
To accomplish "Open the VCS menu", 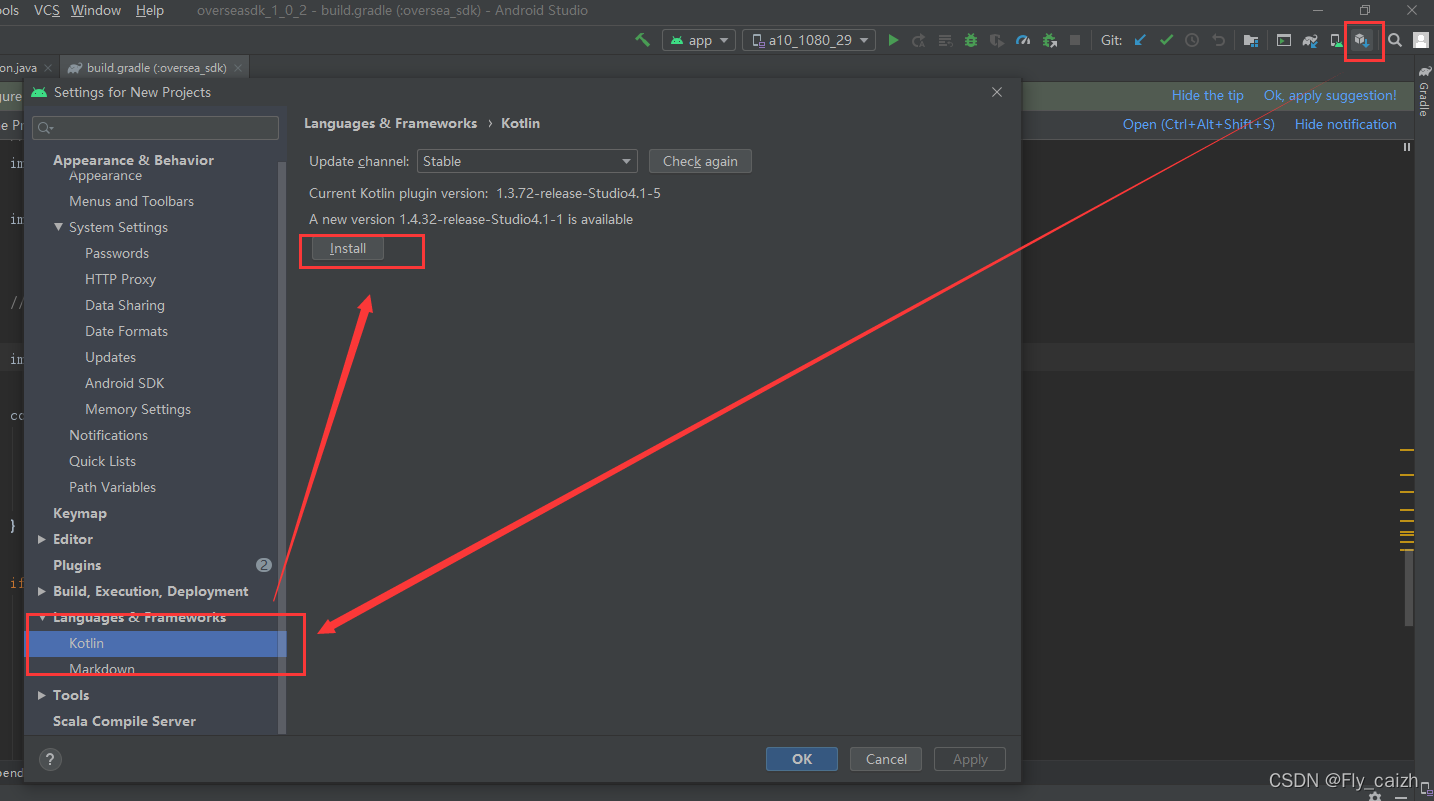I will (x=46, y=10).
